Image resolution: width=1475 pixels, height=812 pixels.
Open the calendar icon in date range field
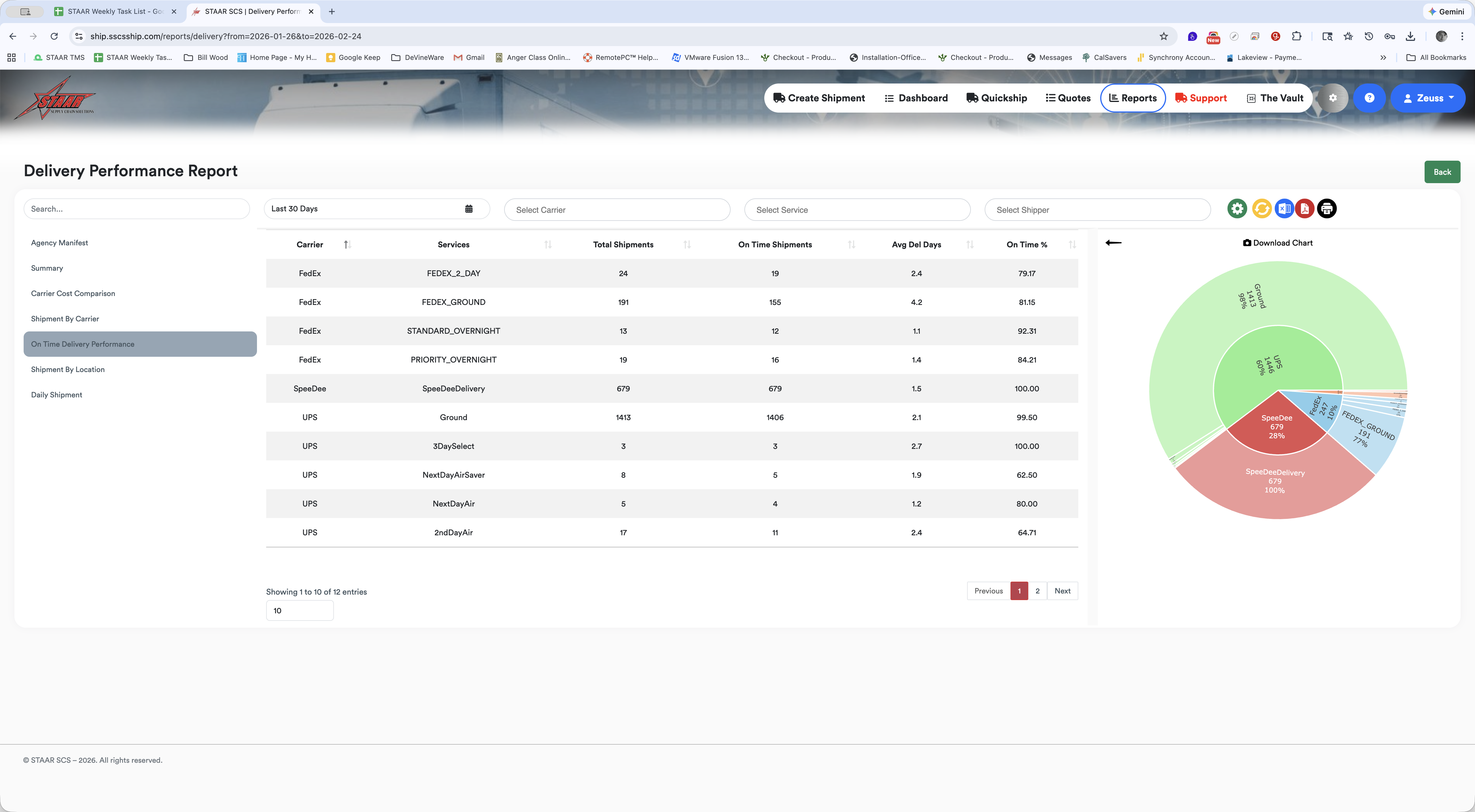[468, 209]
